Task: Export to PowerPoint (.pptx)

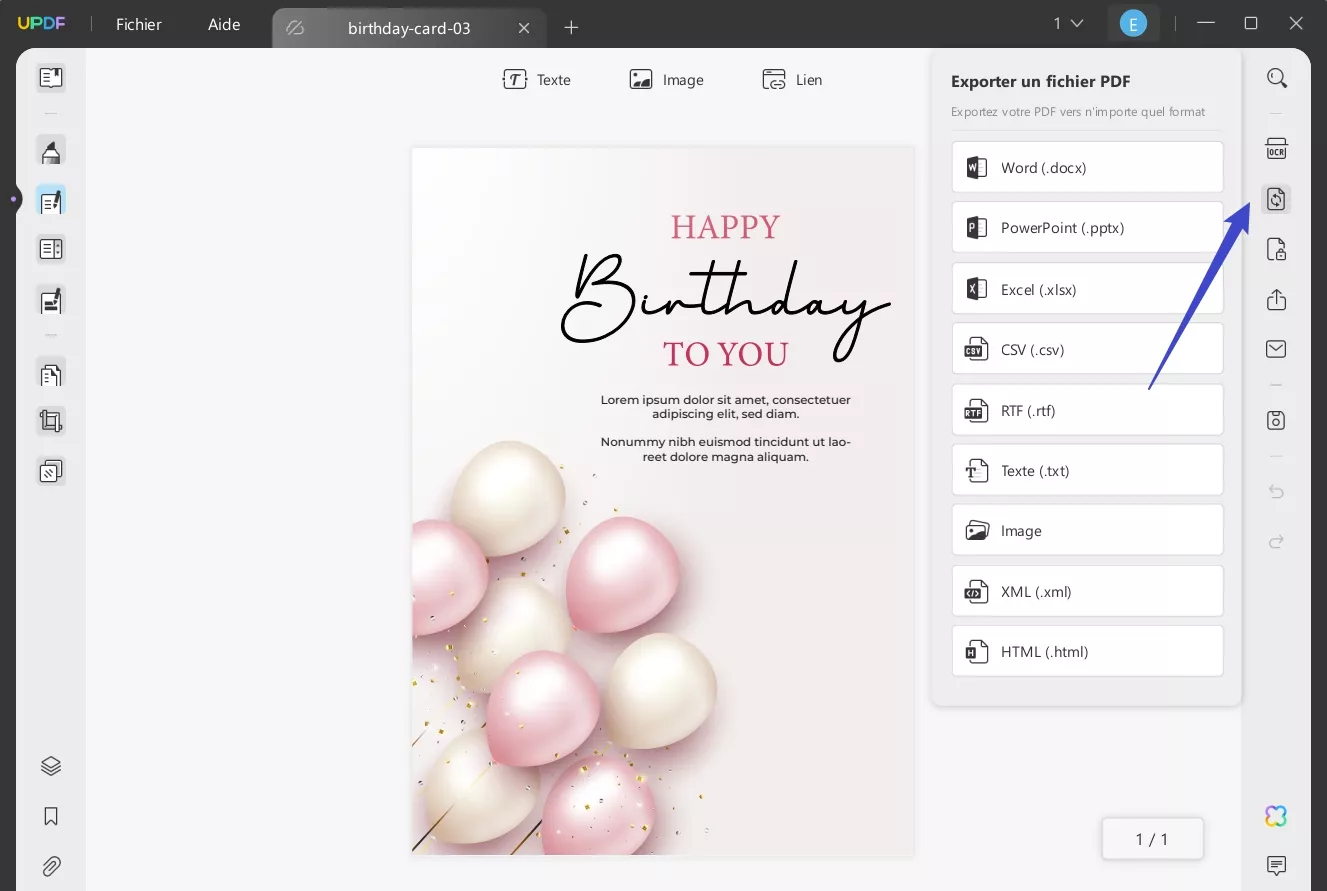Action: tap(1087, 227)
